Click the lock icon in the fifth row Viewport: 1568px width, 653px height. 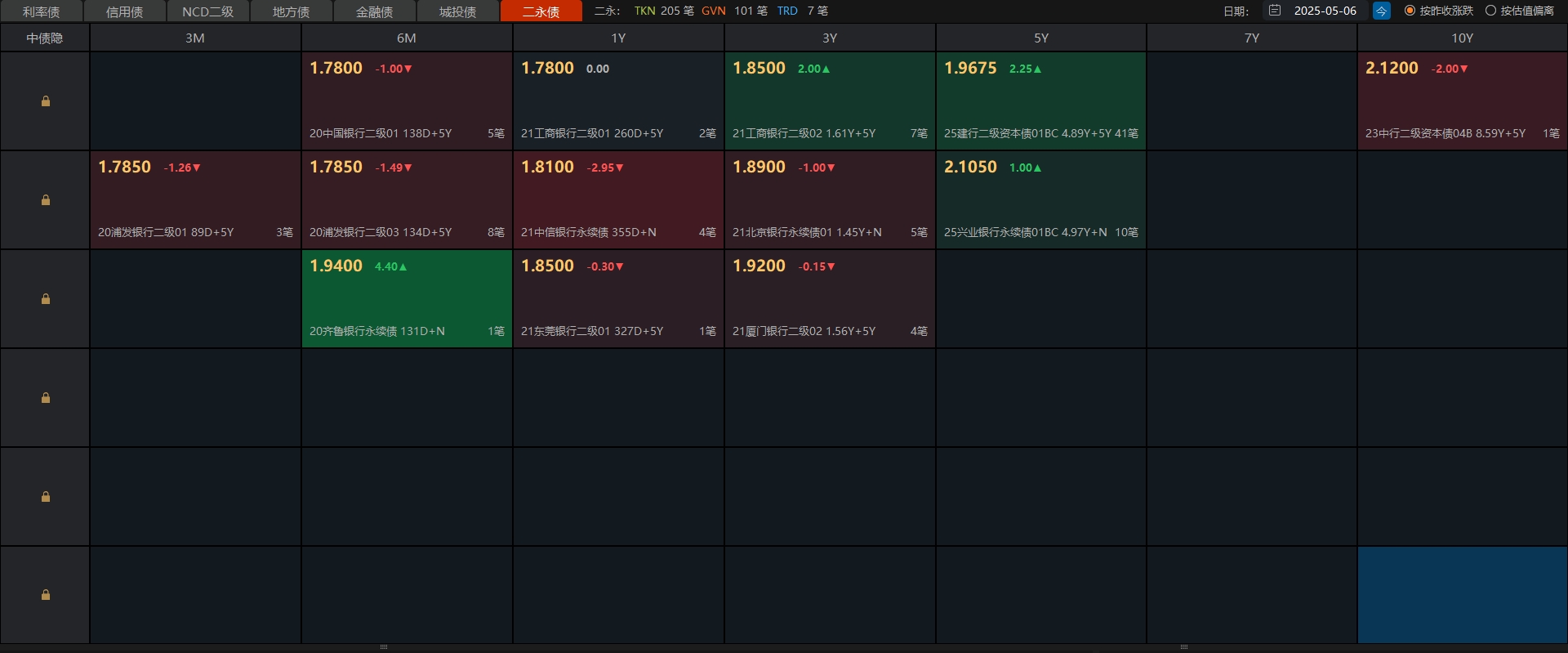pos(46,497)
